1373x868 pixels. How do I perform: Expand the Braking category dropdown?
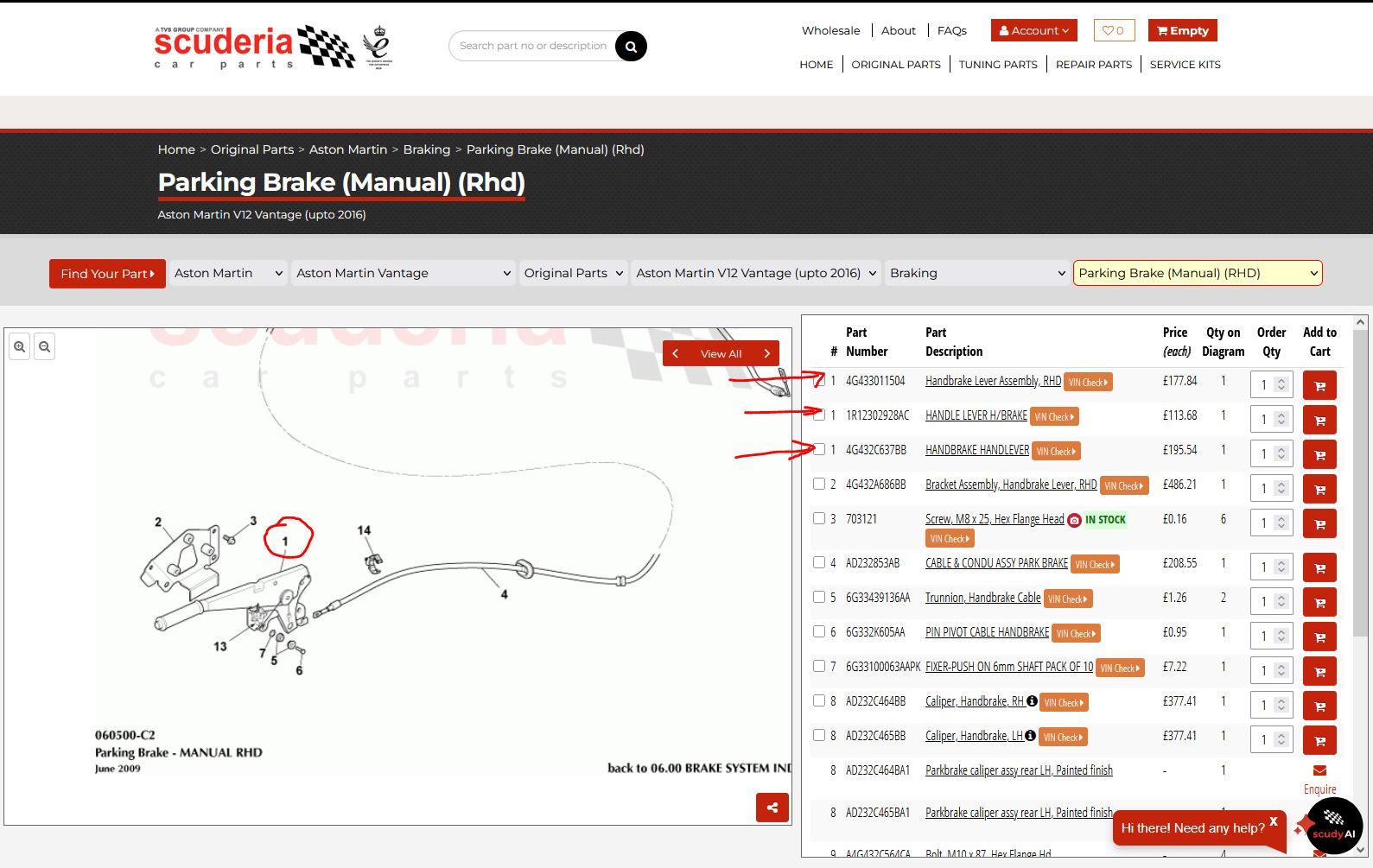(x=976, y=273)
